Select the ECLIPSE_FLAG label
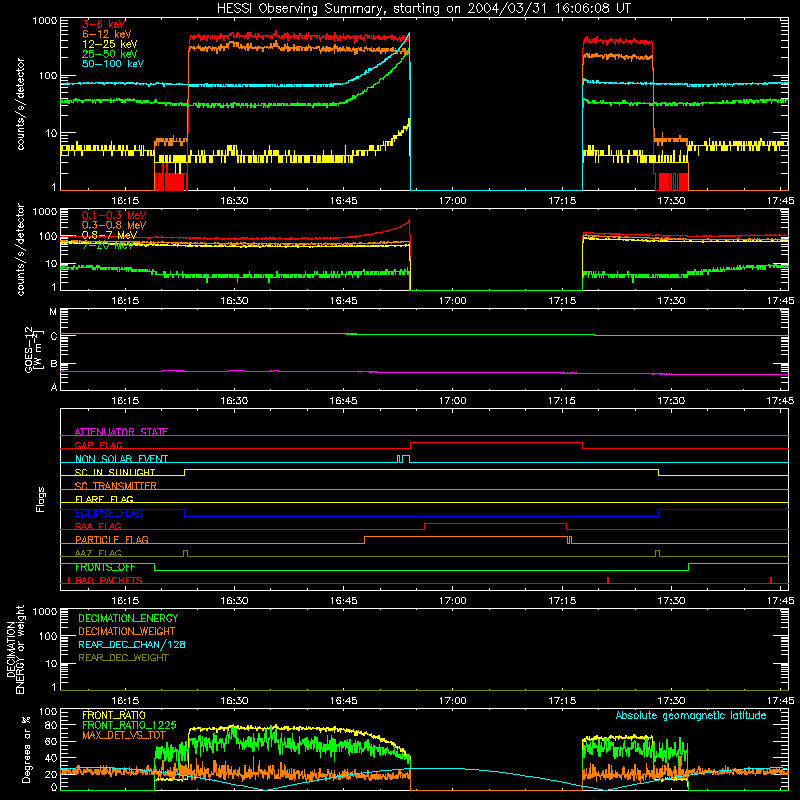800x800 pixels. [x=109, y=513]
